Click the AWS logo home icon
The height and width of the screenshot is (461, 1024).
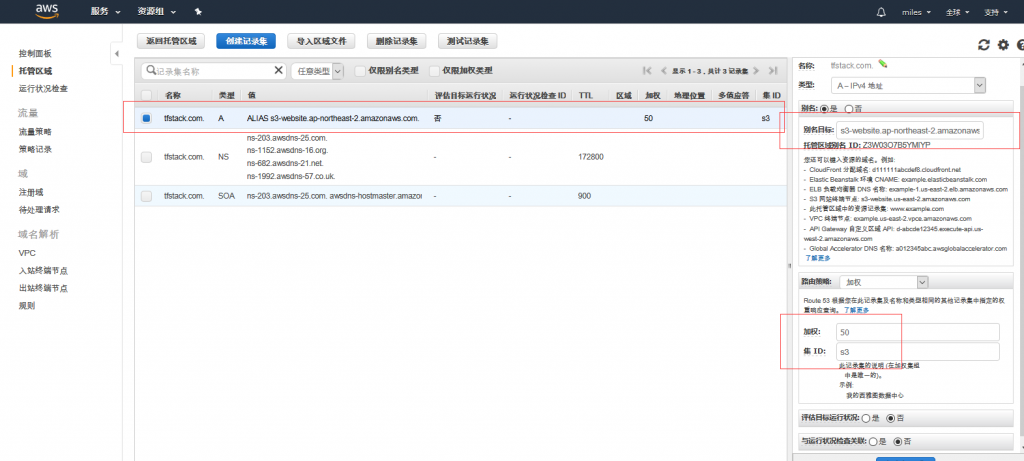point(48,11)
